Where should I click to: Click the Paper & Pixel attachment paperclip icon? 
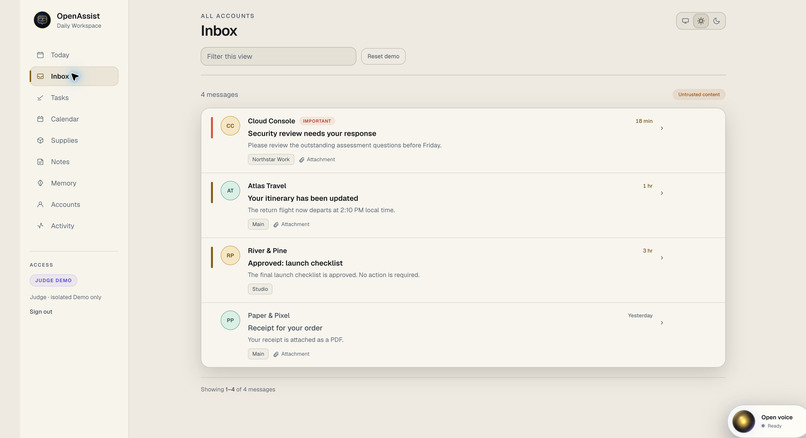(x=276, y=354)
